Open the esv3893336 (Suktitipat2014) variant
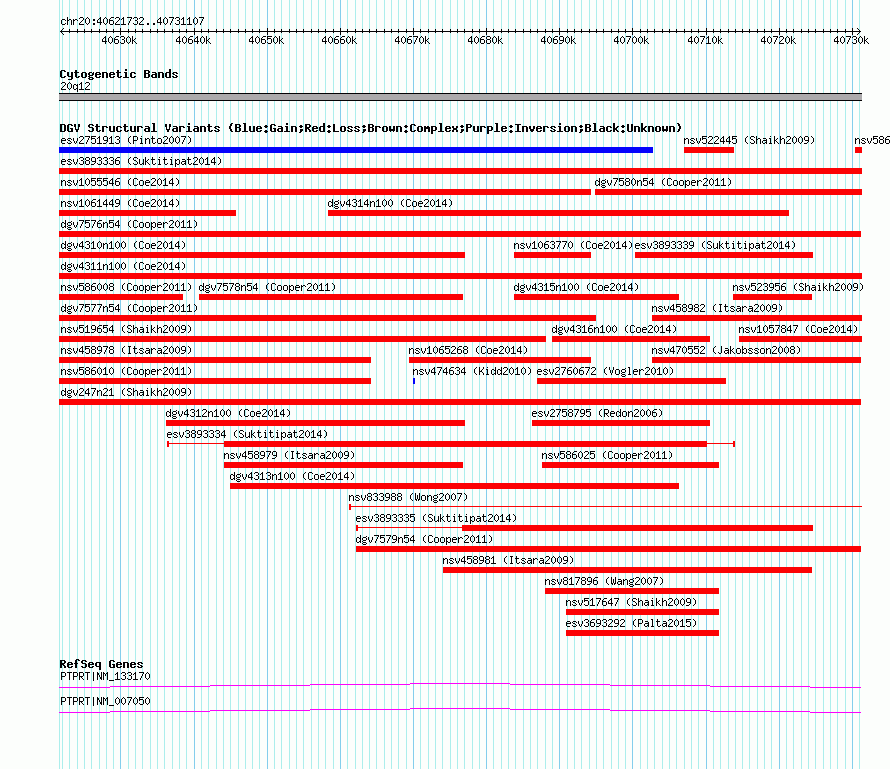This screenshot has height=769, width=890. (x=460, y=171)
